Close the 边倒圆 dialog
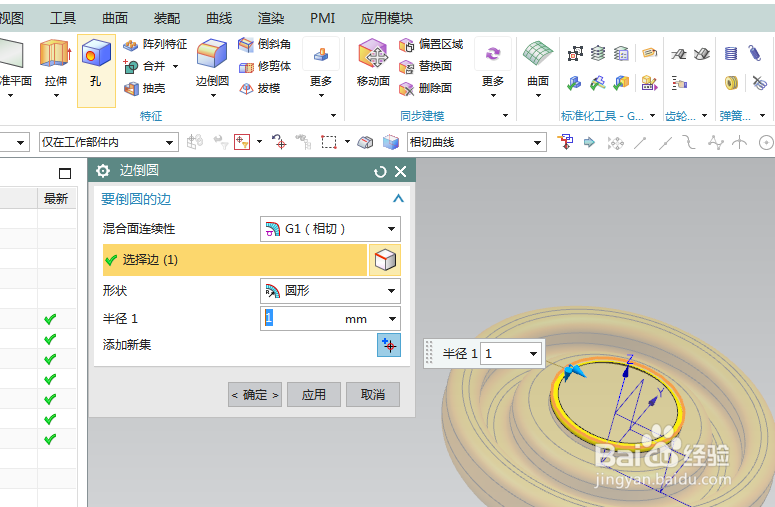 400,171
